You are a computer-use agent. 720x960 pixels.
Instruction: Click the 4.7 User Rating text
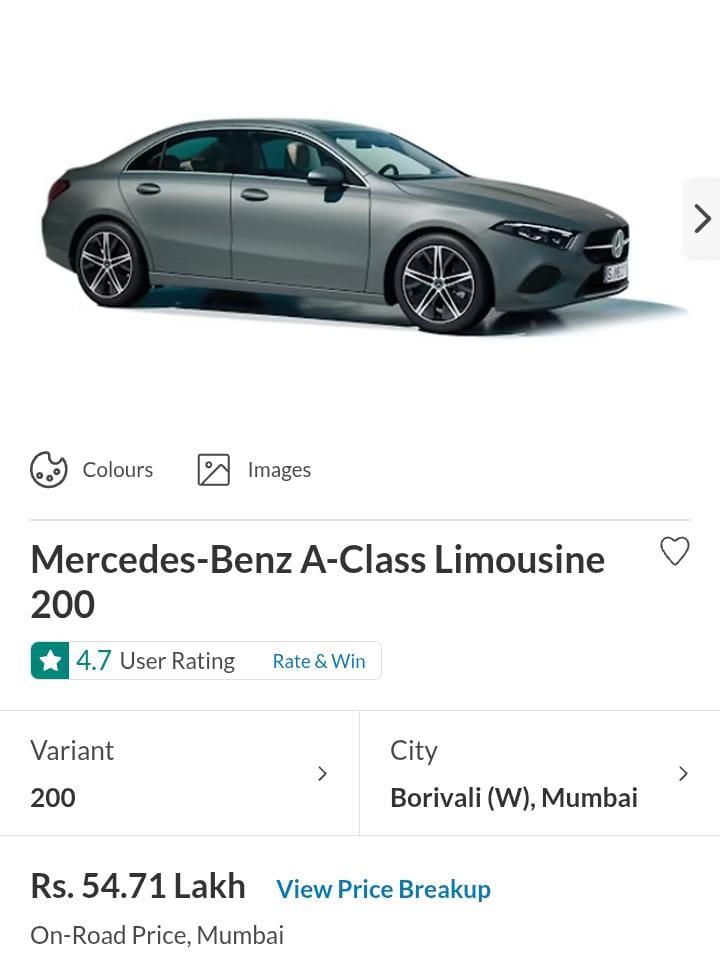pos(156,661)
